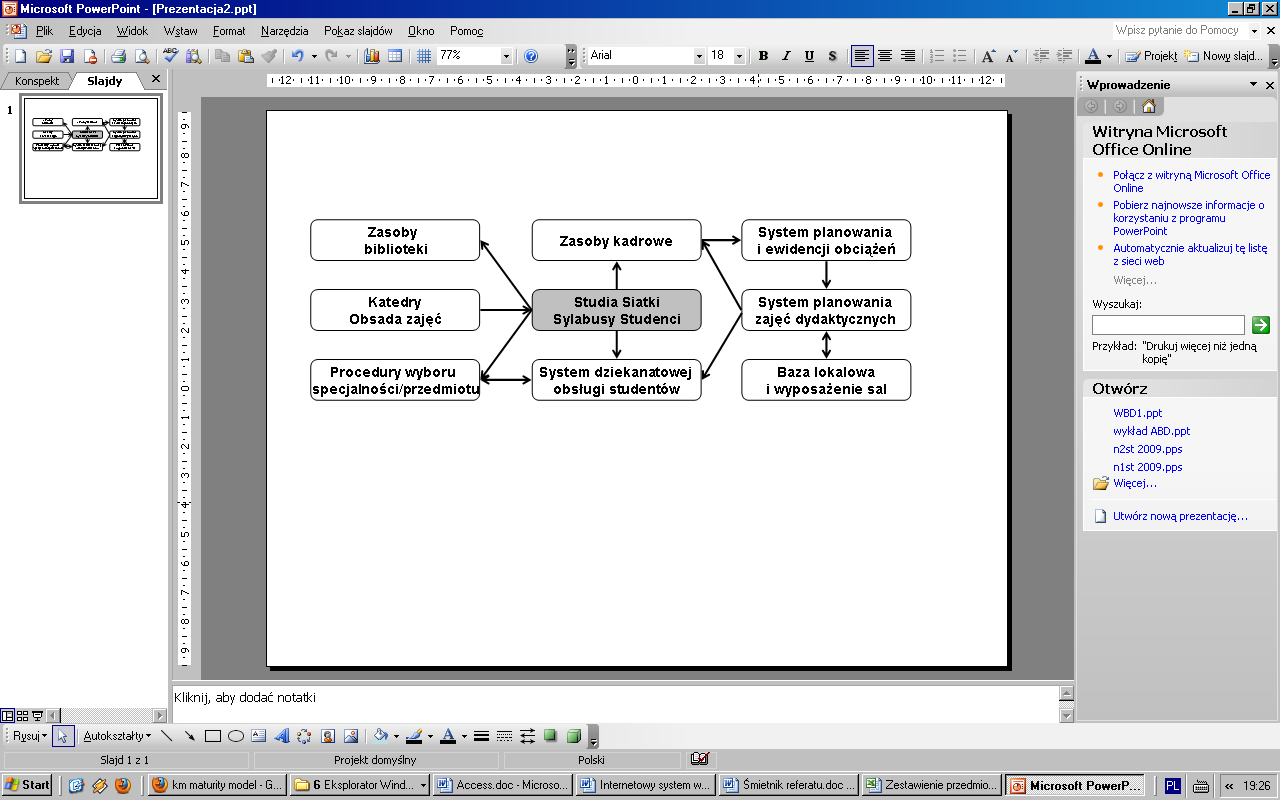Insert diagram or organization chart

tap(305, 736)
